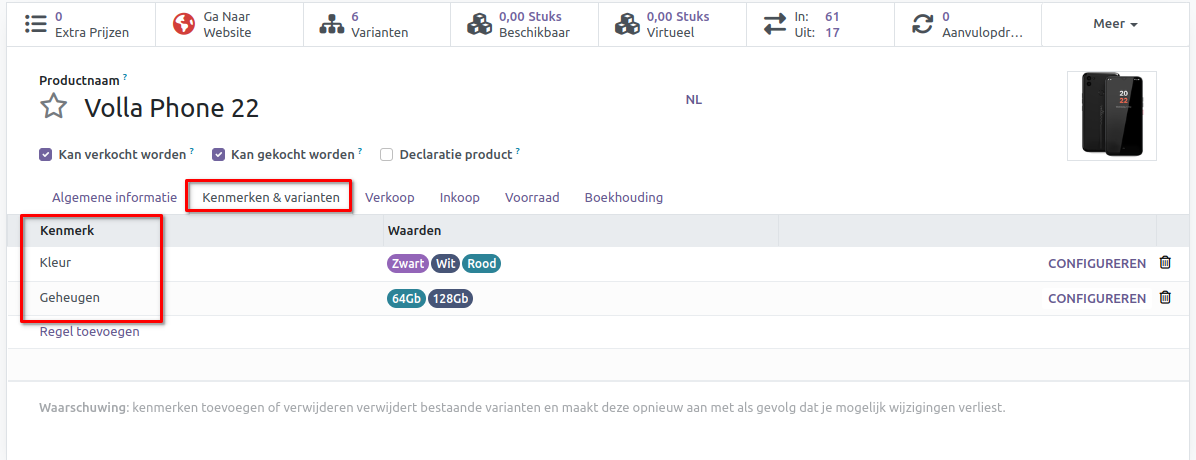Expand the Meer dropdown menu

[x=1115, y=24]
